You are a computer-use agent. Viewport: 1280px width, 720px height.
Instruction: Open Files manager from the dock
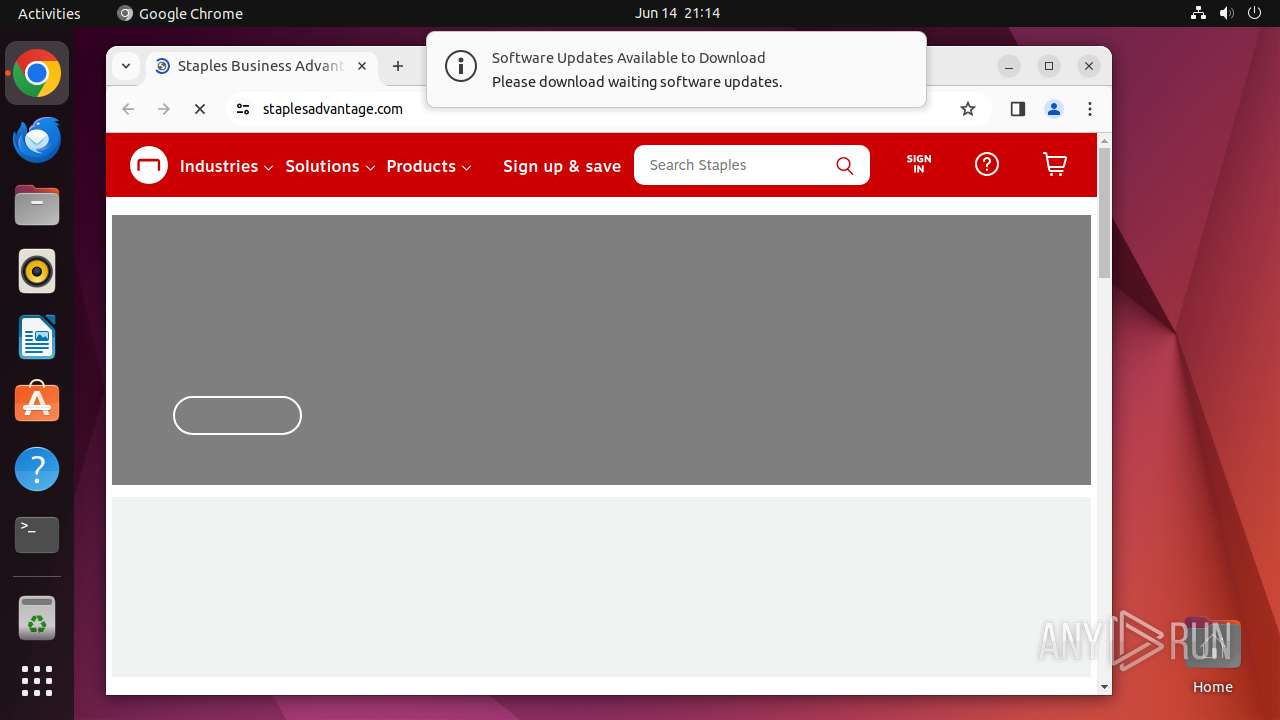(37, 205)
